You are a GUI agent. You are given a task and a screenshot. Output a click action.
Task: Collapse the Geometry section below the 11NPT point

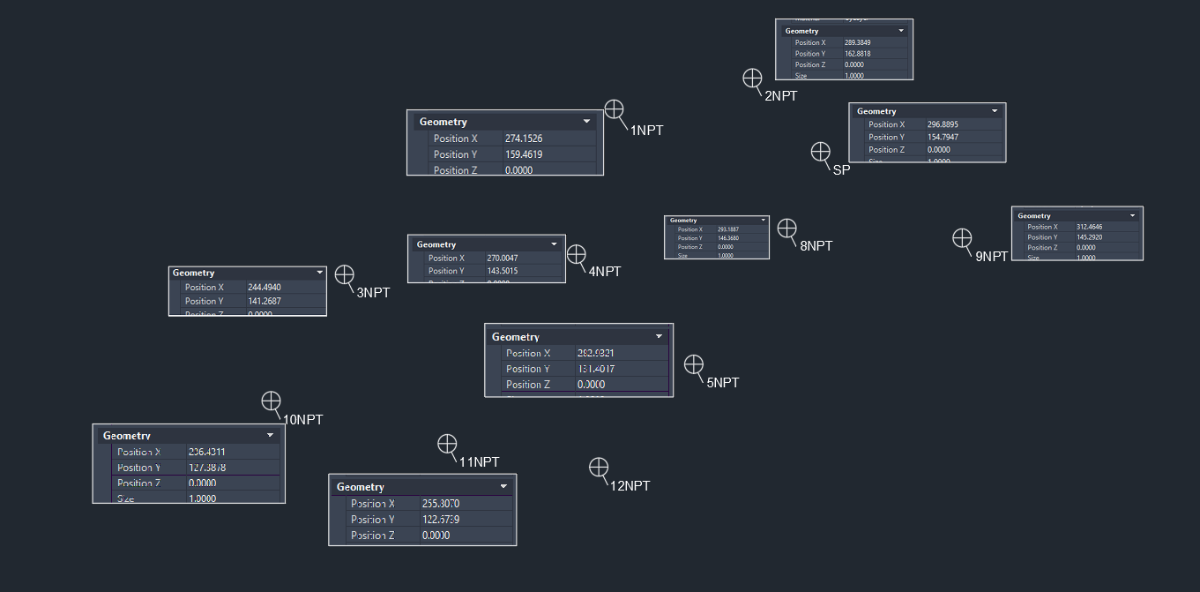(x=505, y=487)
